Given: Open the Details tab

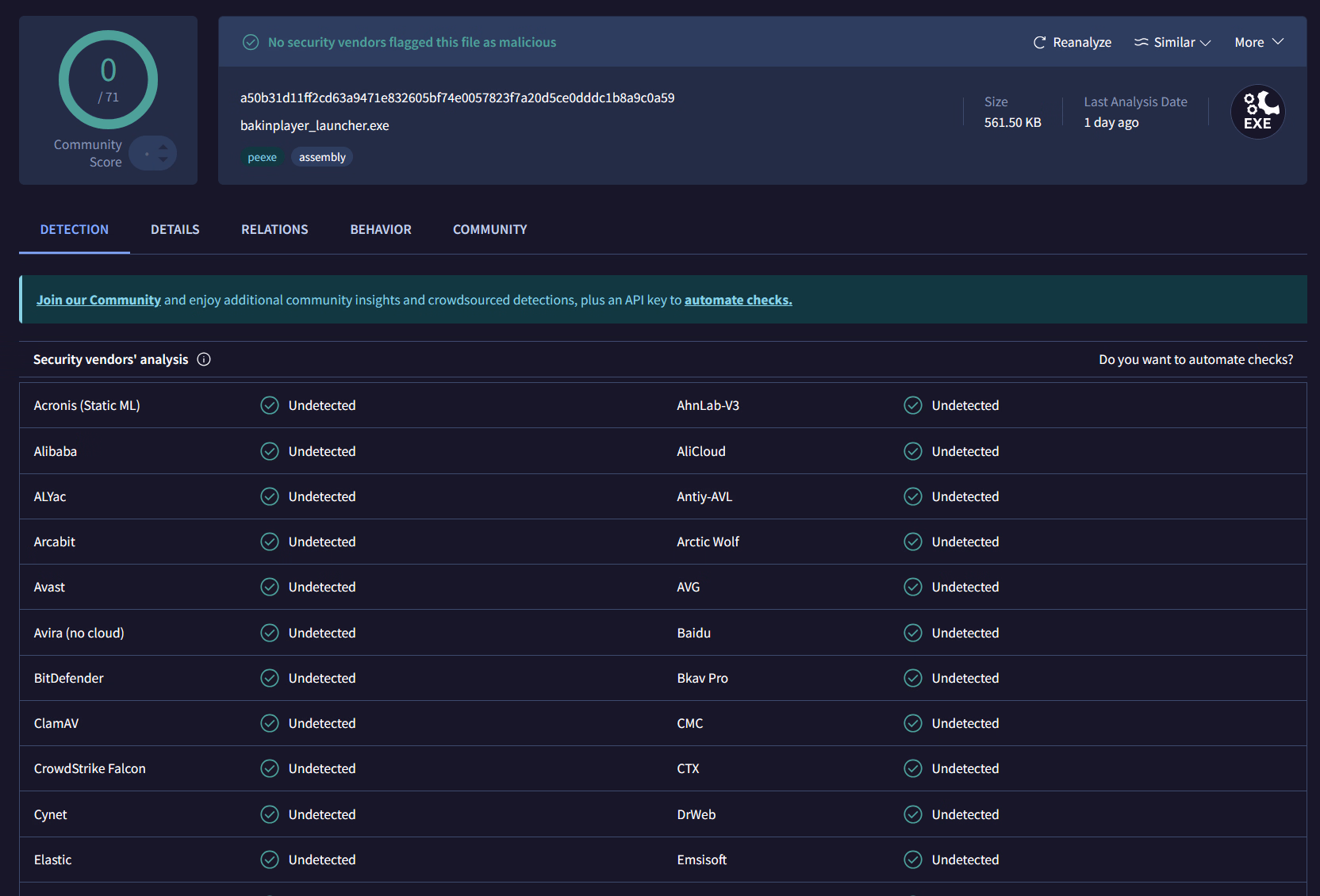Looking at the screenshot, I should point(175,229).
